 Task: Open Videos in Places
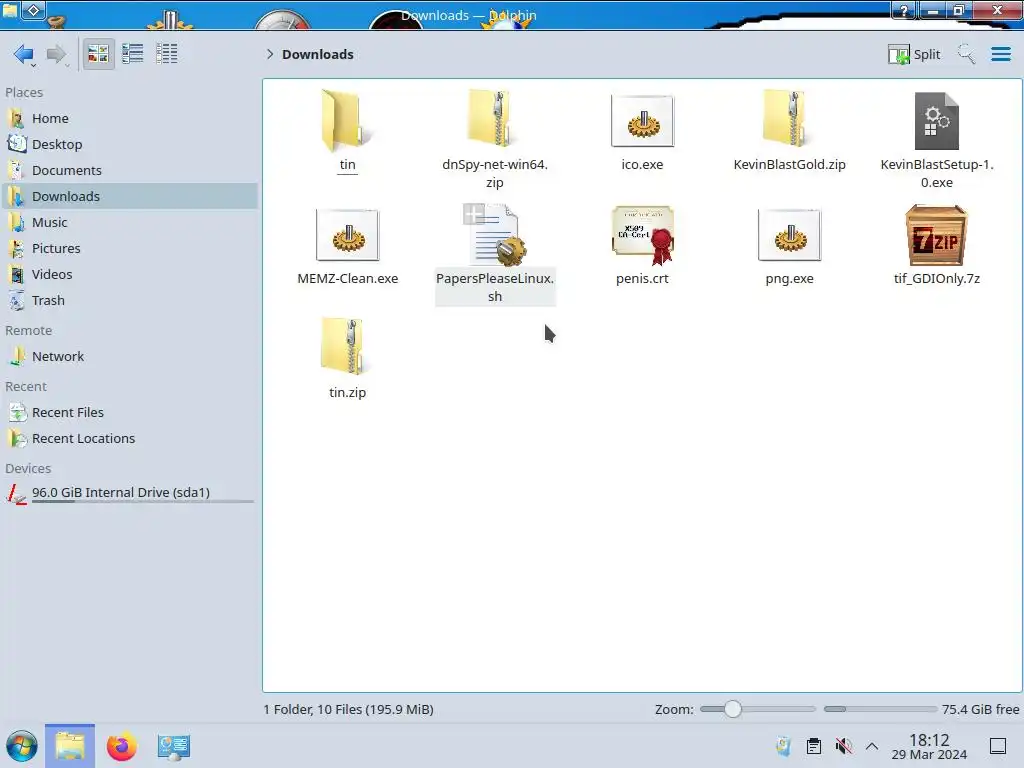coord(131,274)
